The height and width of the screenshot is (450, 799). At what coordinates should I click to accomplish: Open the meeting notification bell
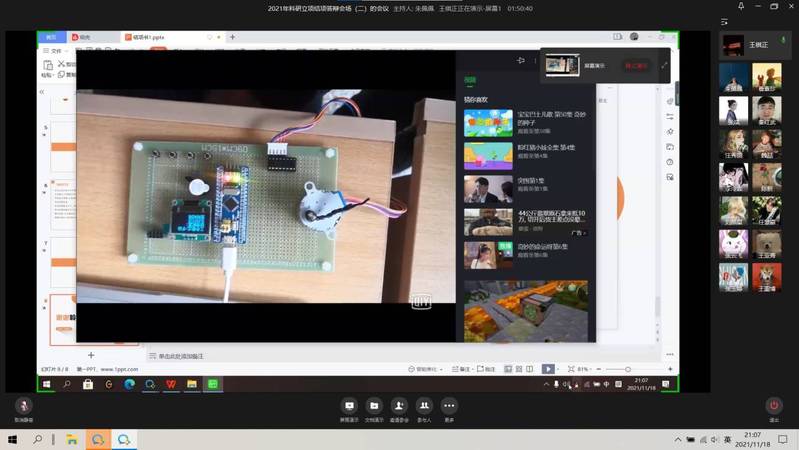(x=741, y=6)
